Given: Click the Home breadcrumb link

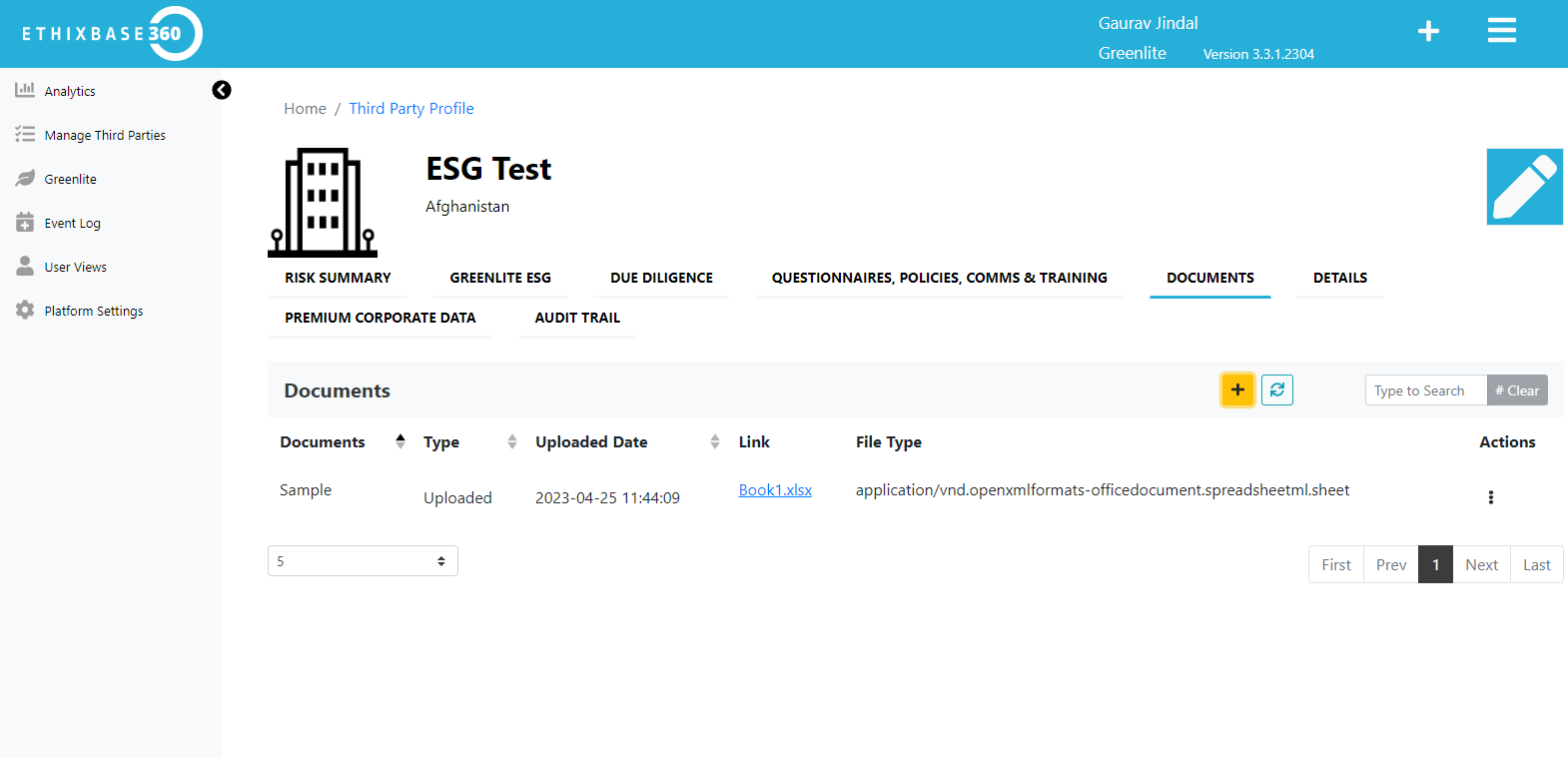Looking at the screenshot, I should pos(305,108).
